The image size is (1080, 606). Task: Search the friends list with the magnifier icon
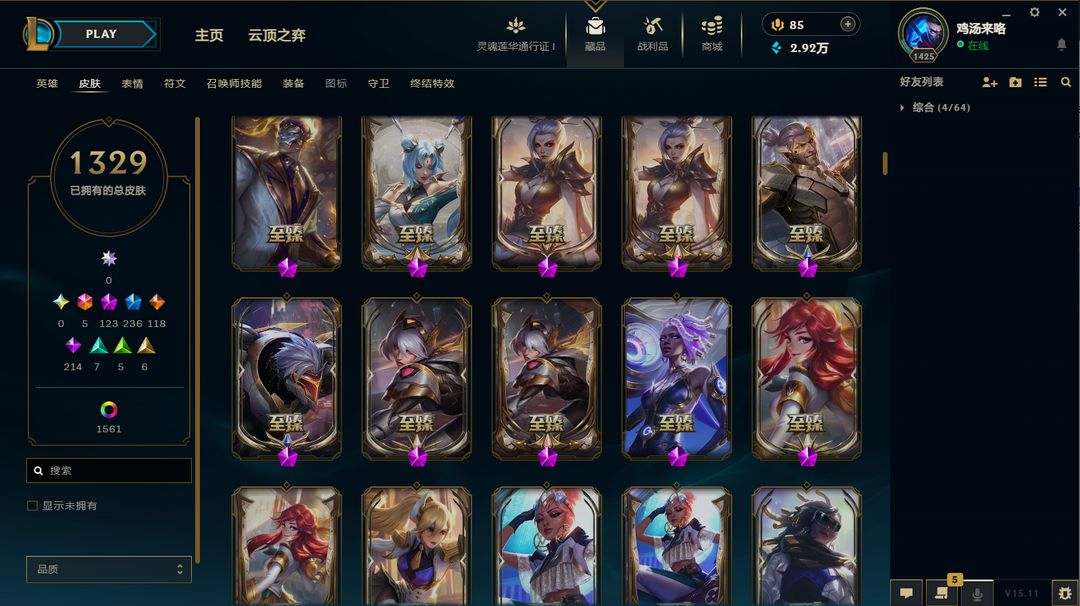(1066, 83)
